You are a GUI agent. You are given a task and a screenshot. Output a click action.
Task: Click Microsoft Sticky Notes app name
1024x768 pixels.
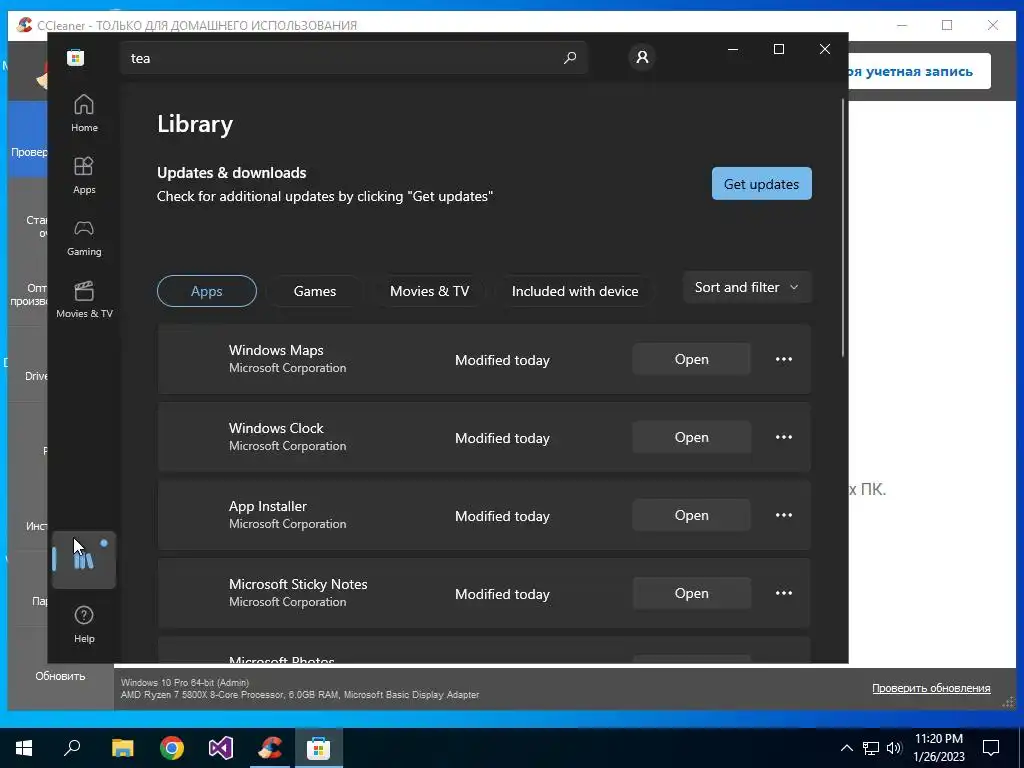click(298, 584)
